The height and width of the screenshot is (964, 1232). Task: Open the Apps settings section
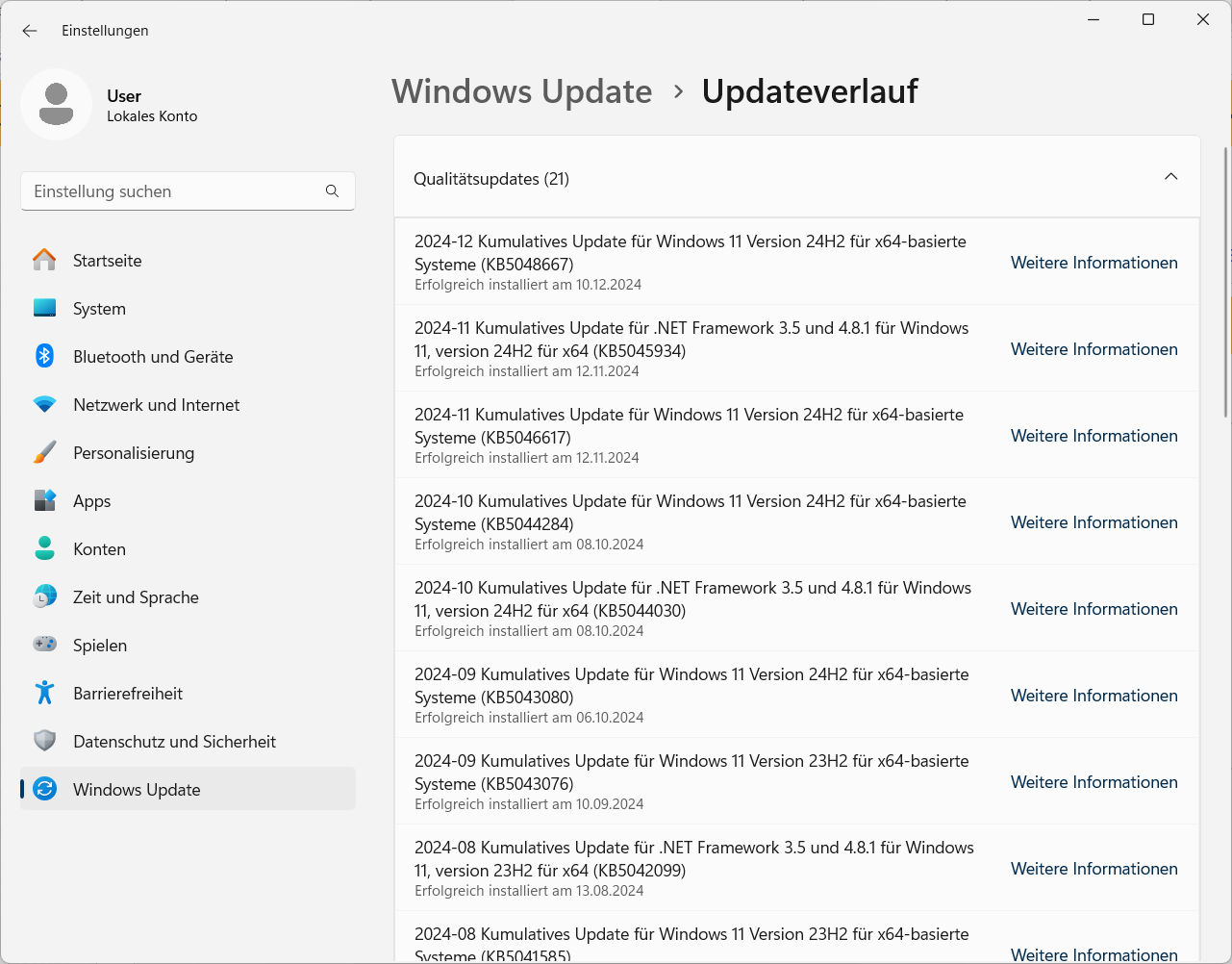click(188, 501)
